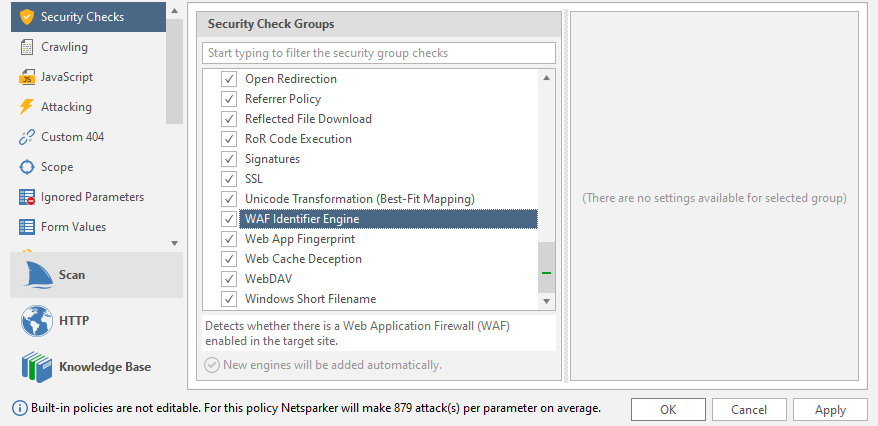Viewport: 878px width, 426px height.
Task: Open the Security Checks settings page
Action: click(x=88, y=17)
